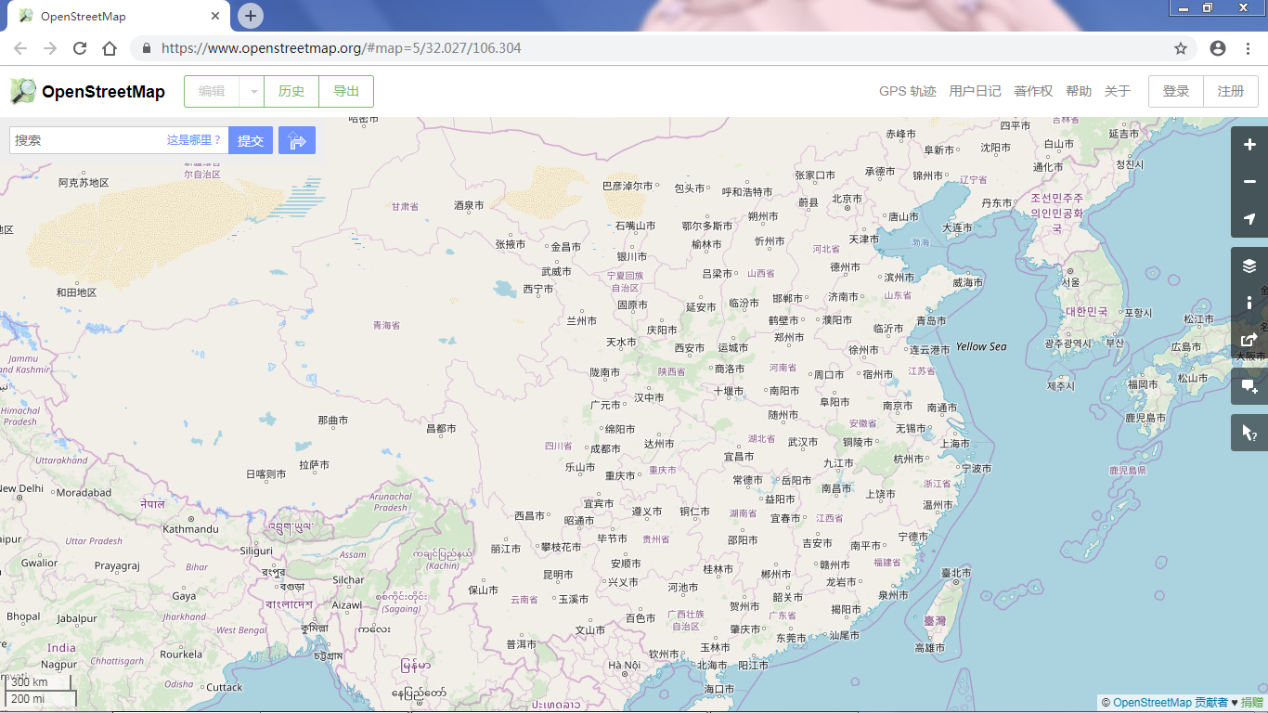This screenshot has height=713, width=1268.
Task: Show my location using the arrow control
Action: pyautogui.click(x=1249, y=219)
